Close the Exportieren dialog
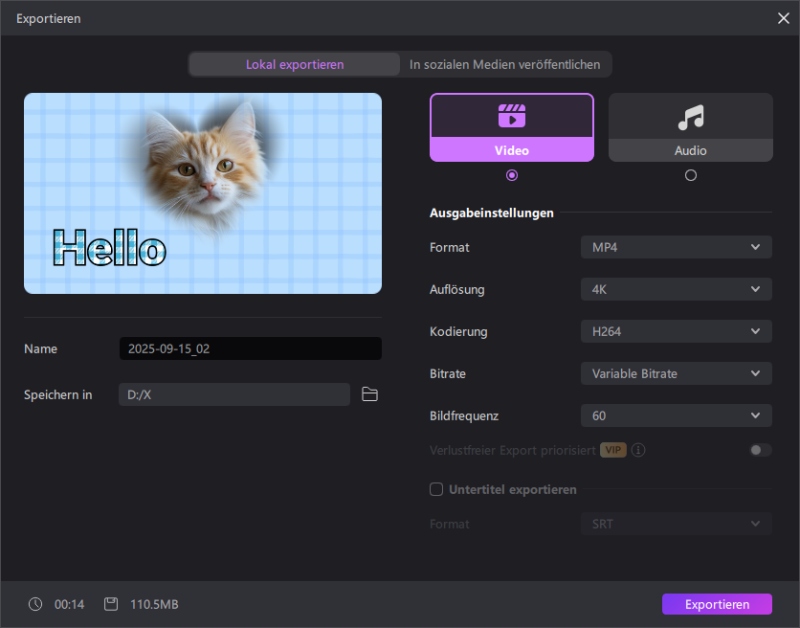 pyautogui.click(x=783, y=18)
